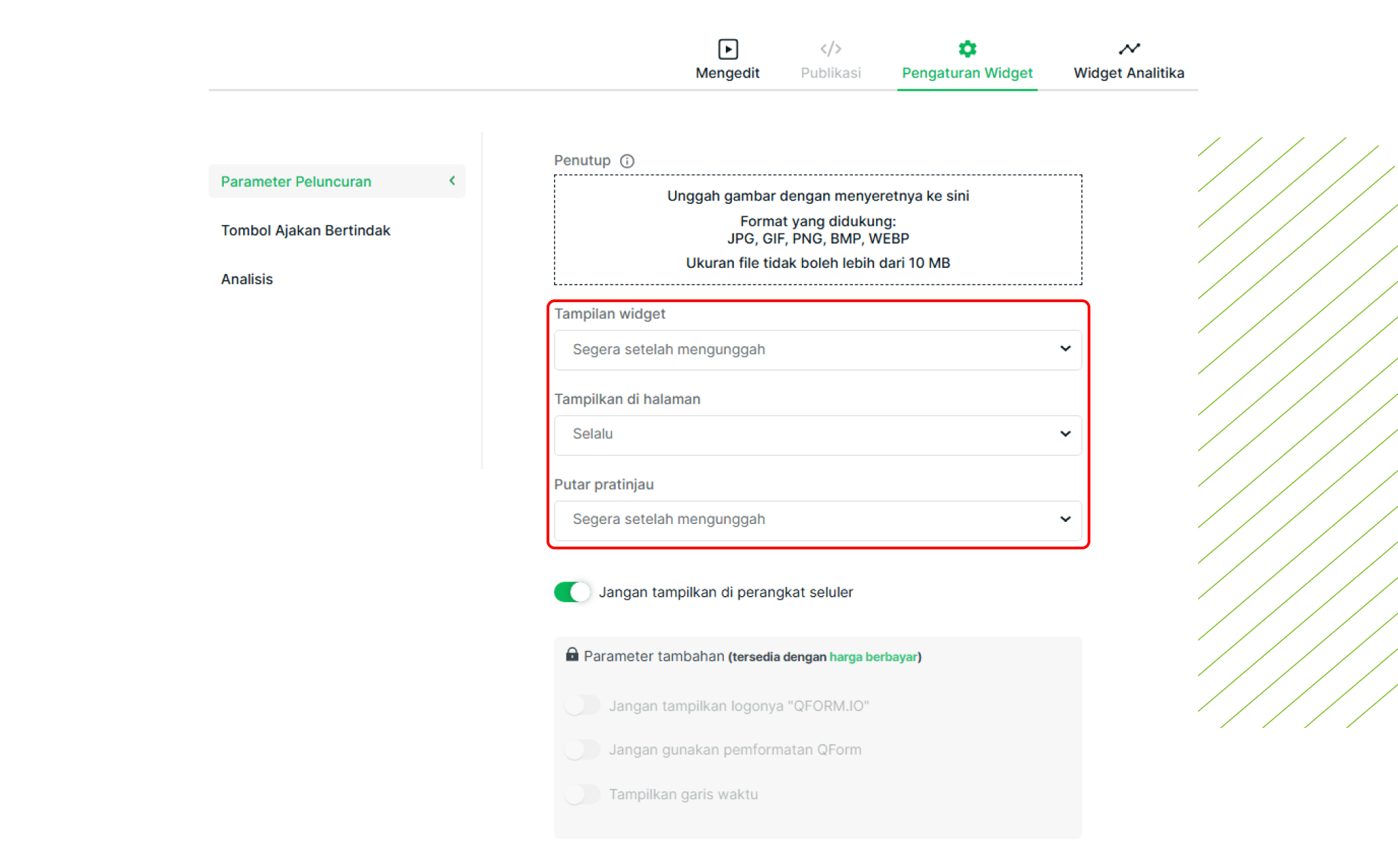Open the Tampilan widget dropdown
Image resolution: width=1398 pixels, height=868 pixels.
tap(817, 350)
